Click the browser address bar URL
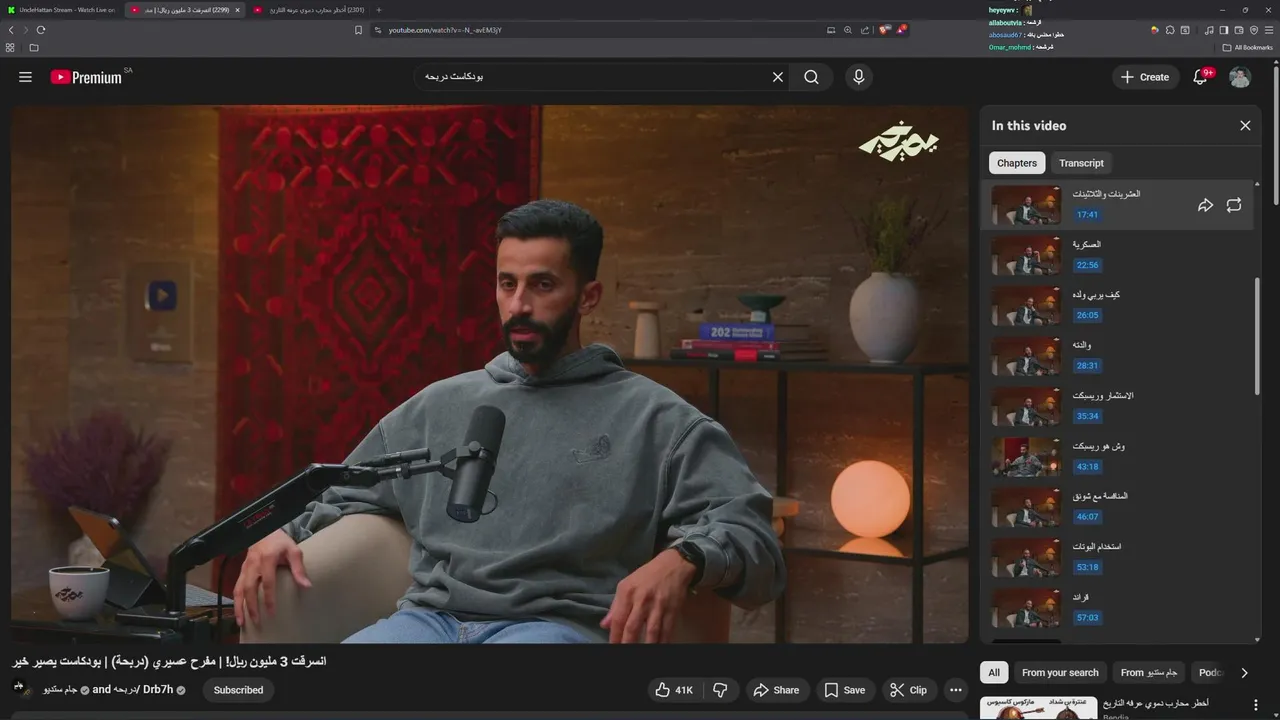The width and height of the screenshot is (1280, 720). [445, 30]
